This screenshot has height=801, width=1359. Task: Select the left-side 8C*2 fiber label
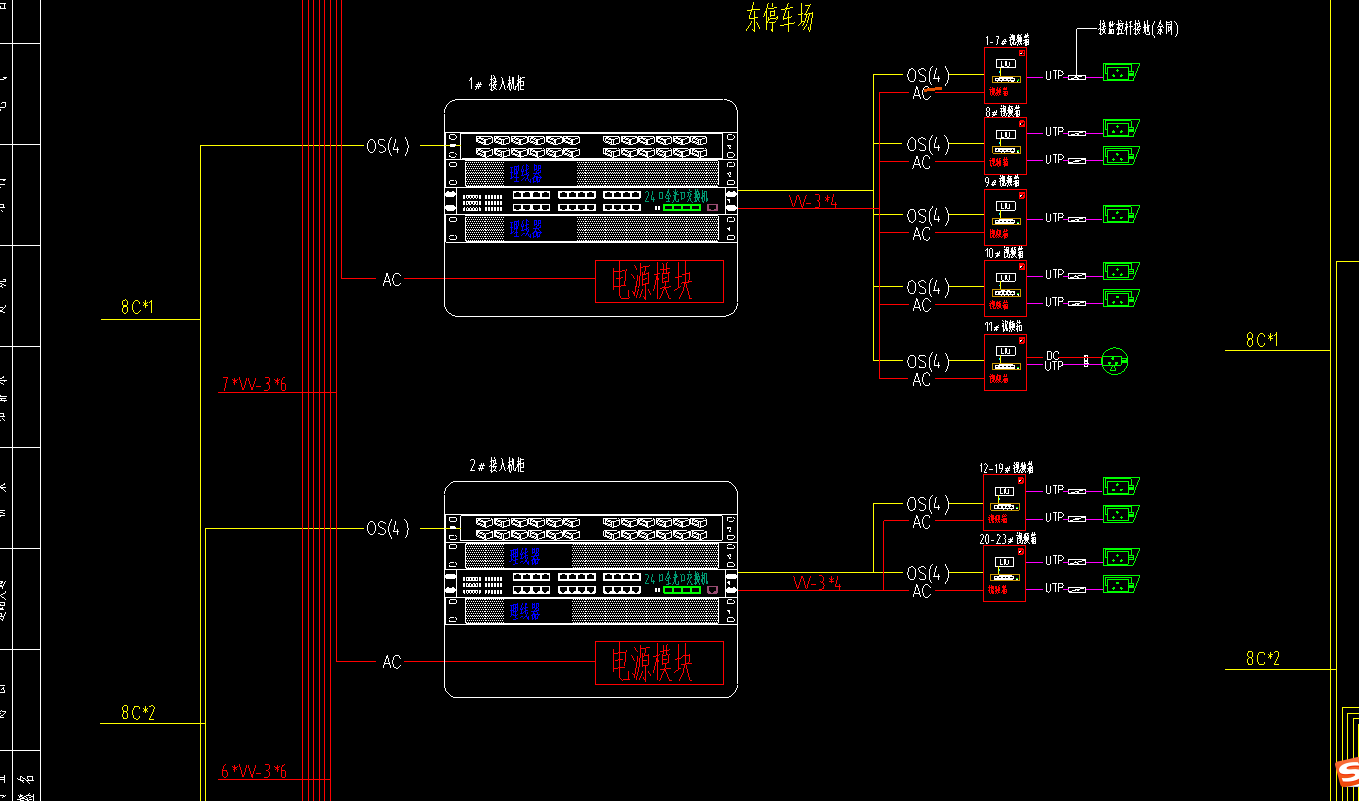pyautogui.click(x=138, y=713)
